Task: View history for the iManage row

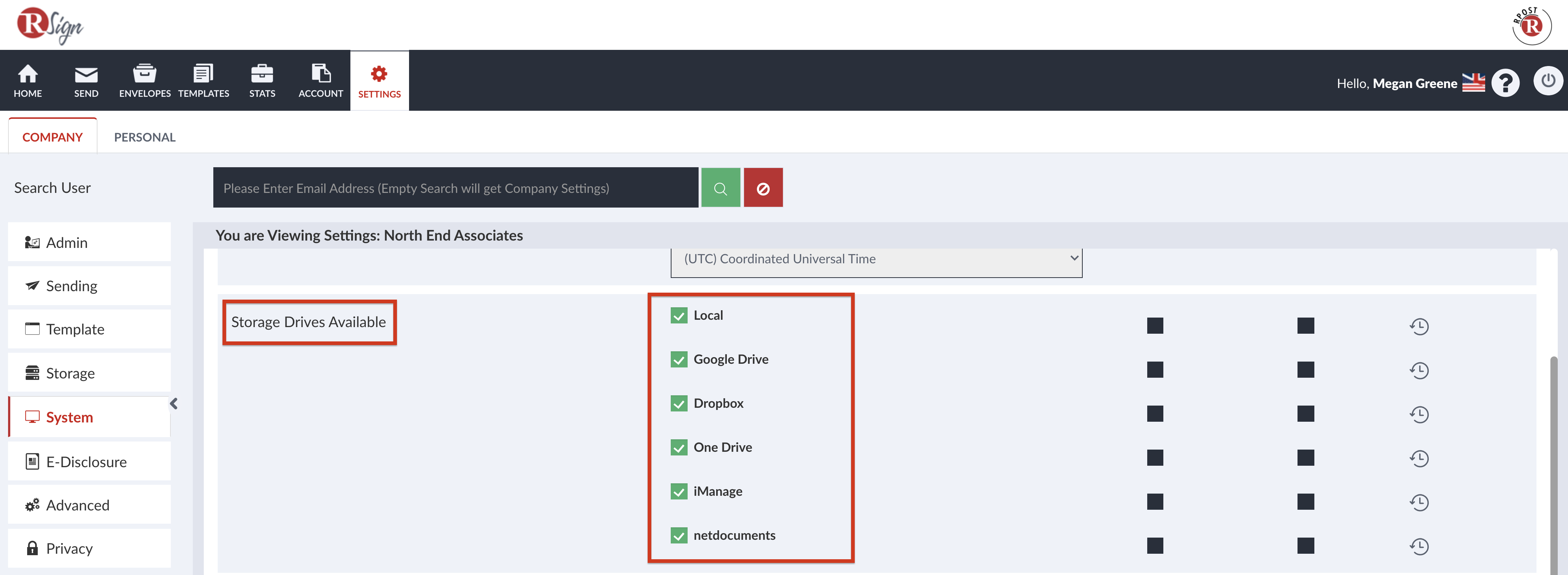Action: [x=1419, y=502]
